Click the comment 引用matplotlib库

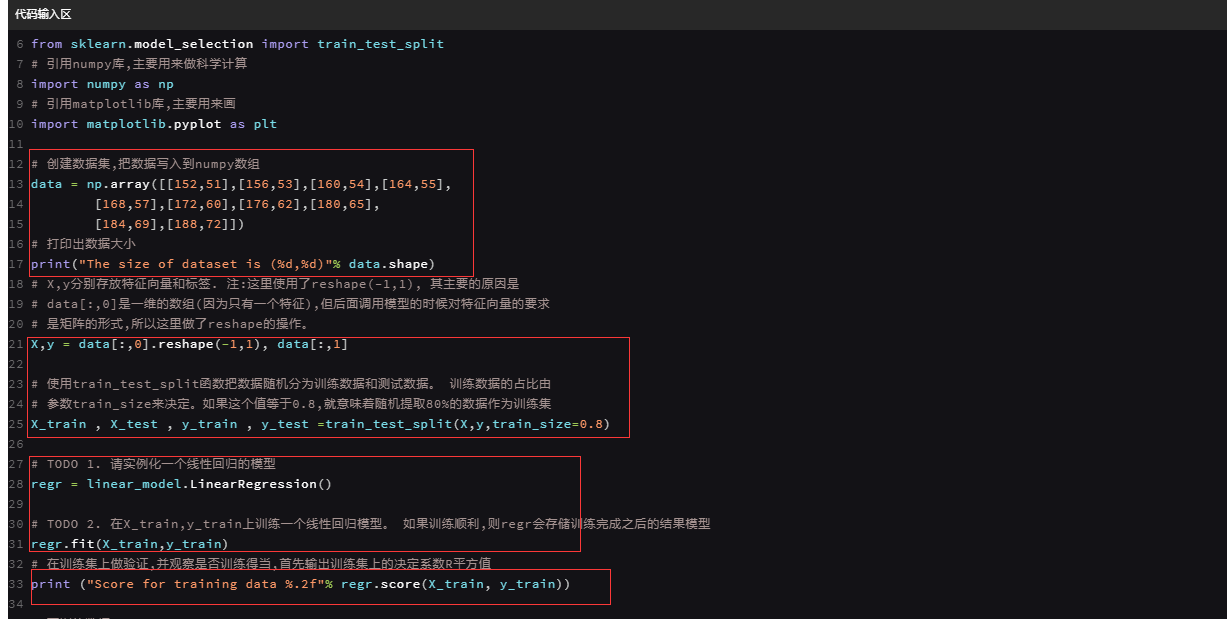(133, 104)
